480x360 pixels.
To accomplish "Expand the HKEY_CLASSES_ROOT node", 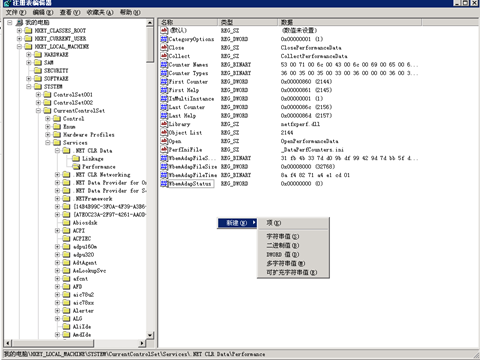I will pyautogui.click(x=19, y=30).
